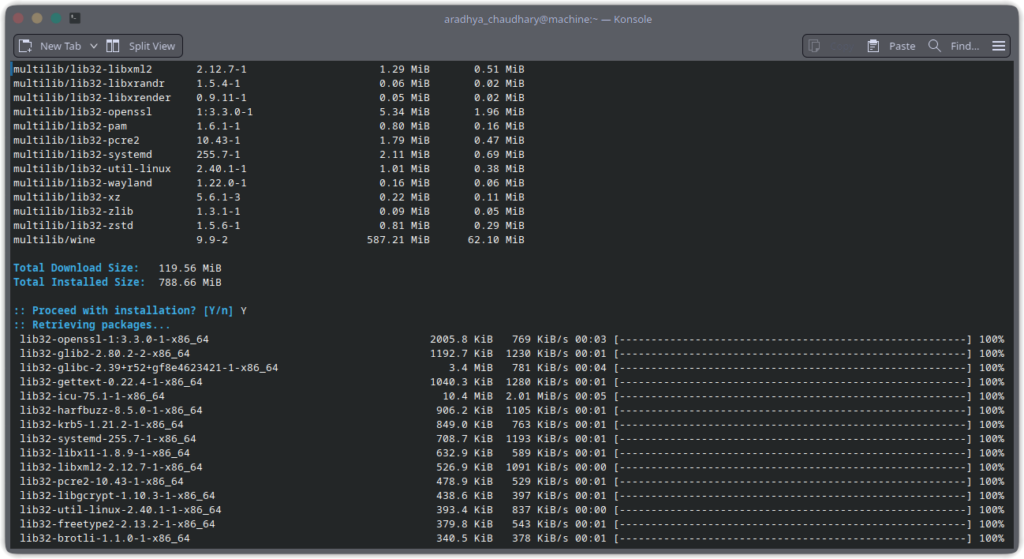Click the 1192.7 KiB glib2 download size

coord(461,354)
